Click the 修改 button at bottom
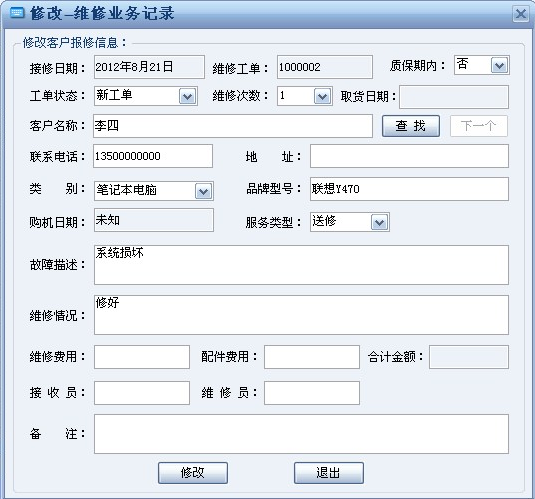This screenshot has height=499, width=535. point(193,473)
